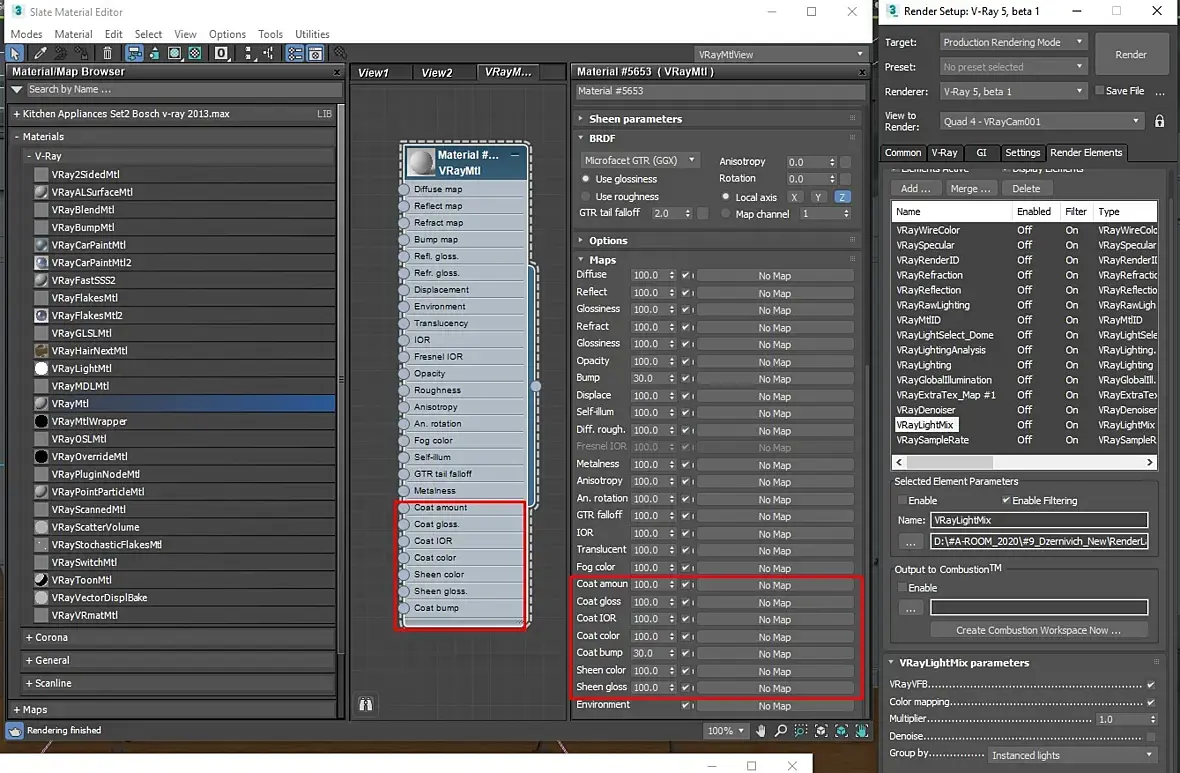
Task: Activate the Zoom Region tool
Action: tap(801, 731)
